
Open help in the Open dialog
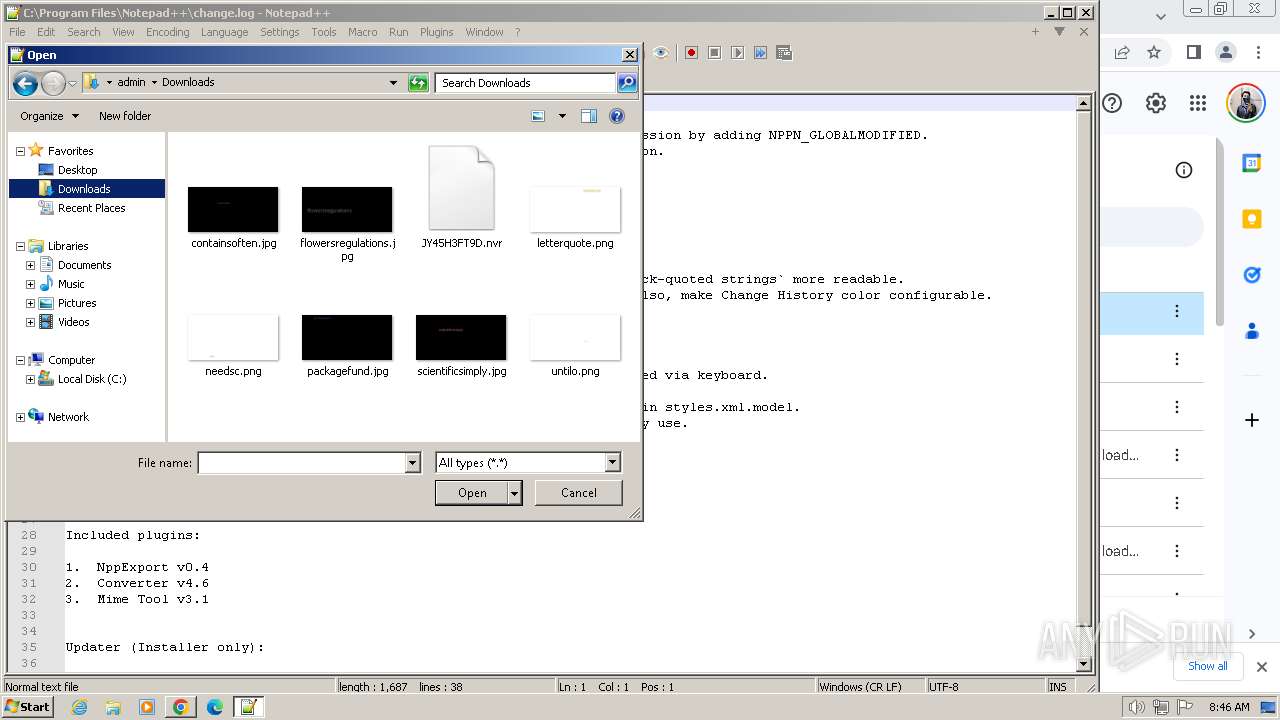coord(617,116)
